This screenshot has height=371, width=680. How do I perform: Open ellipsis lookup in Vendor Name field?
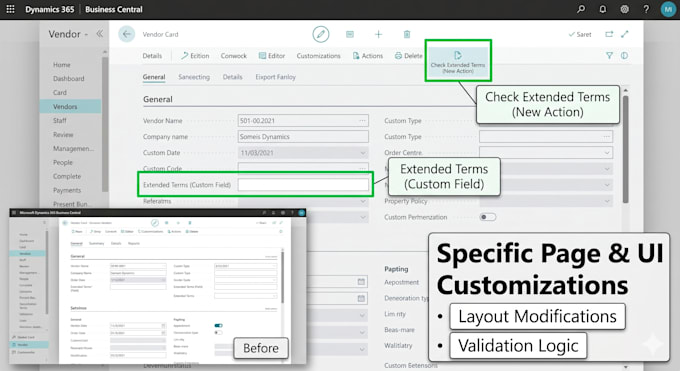(x=362, y=121)
